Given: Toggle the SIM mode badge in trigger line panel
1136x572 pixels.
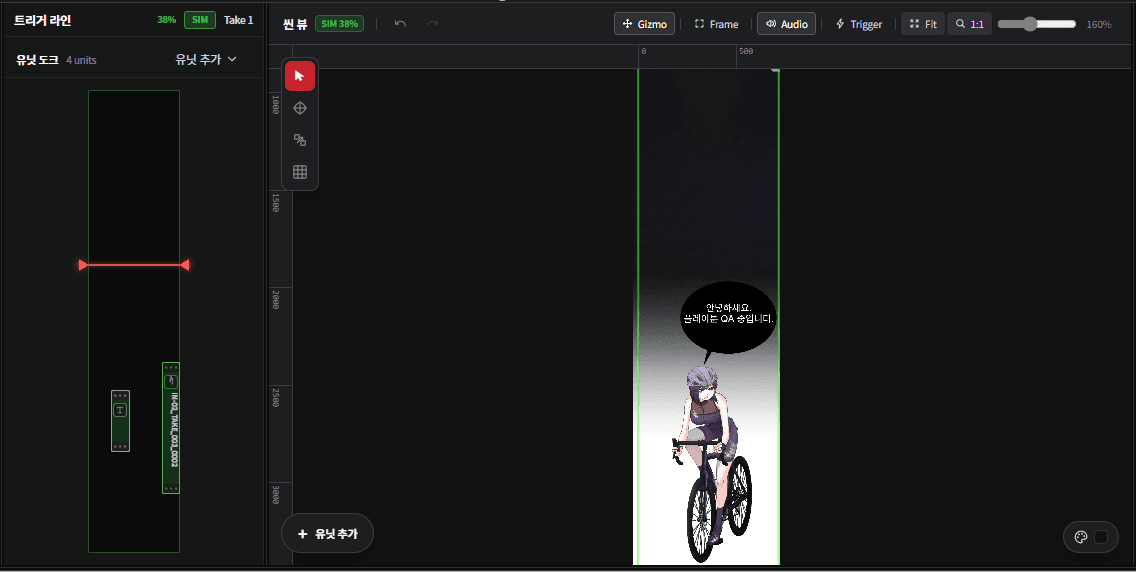Looking at the screenshot, I should [200, 20].
